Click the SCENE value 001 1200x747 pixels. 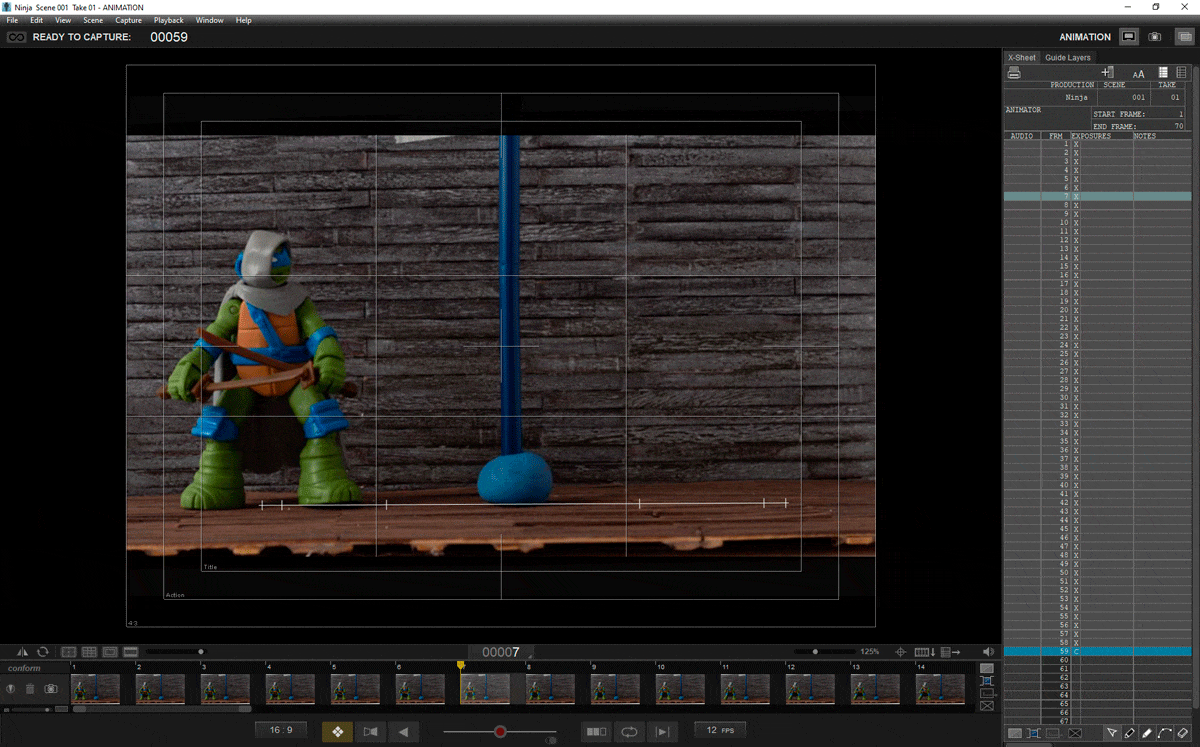click(1138, 98)
